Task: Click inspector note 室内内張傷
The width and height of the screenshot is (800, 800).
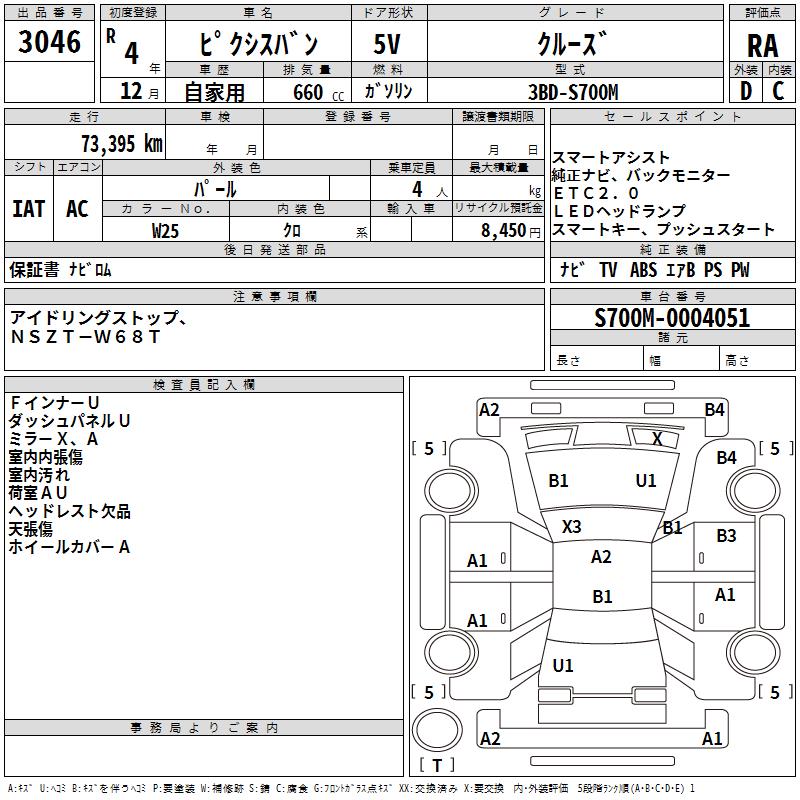Action: [x=45, y=457]
